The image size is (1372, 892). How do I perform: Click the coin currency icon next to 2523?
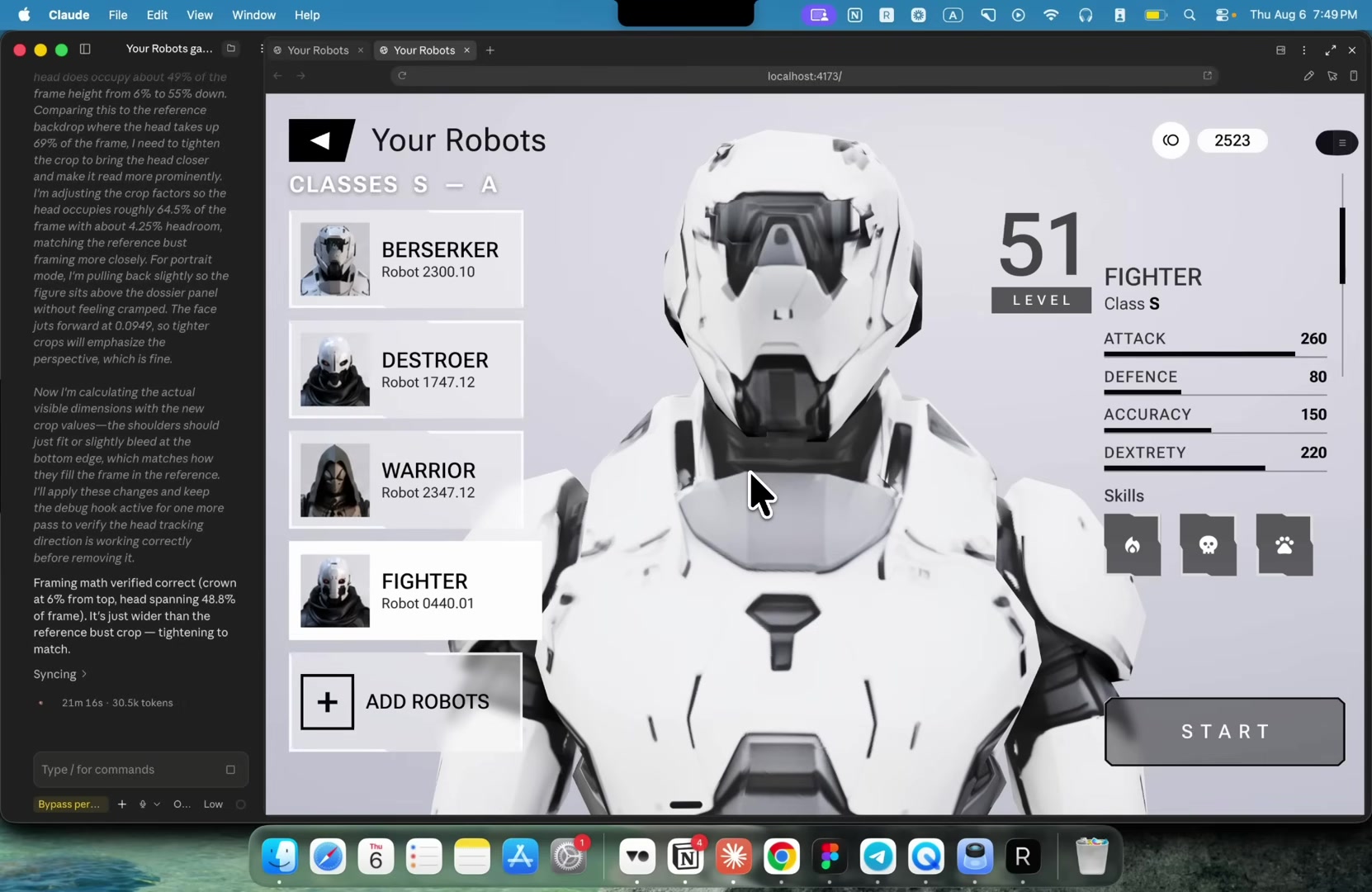pyautogui.click(x=1171, y=140)
